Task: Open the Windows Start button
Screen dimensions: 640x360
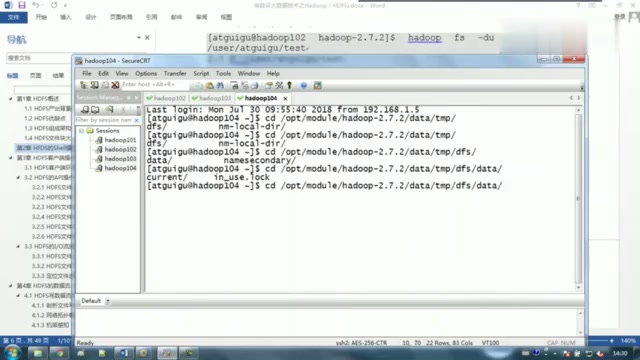Action: pyautogui.click(x=12, y=353)
